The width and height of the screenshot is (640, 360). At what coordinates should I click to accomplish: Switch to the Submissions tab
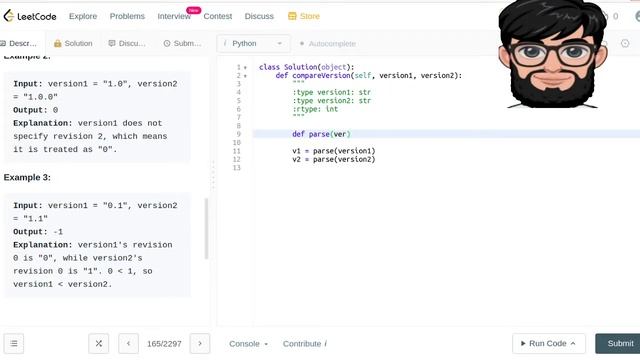182,43
